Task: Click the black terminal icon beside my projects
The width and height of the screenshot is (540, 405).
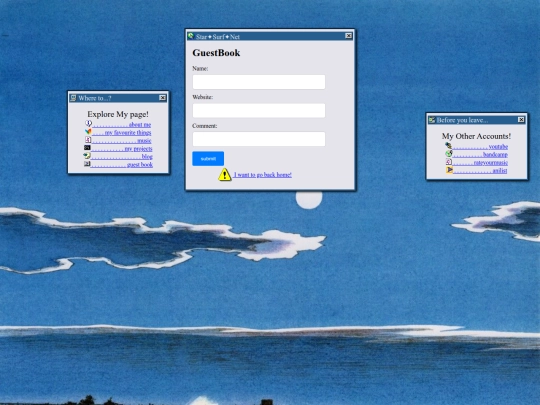Action: click(x=87, y=148)
